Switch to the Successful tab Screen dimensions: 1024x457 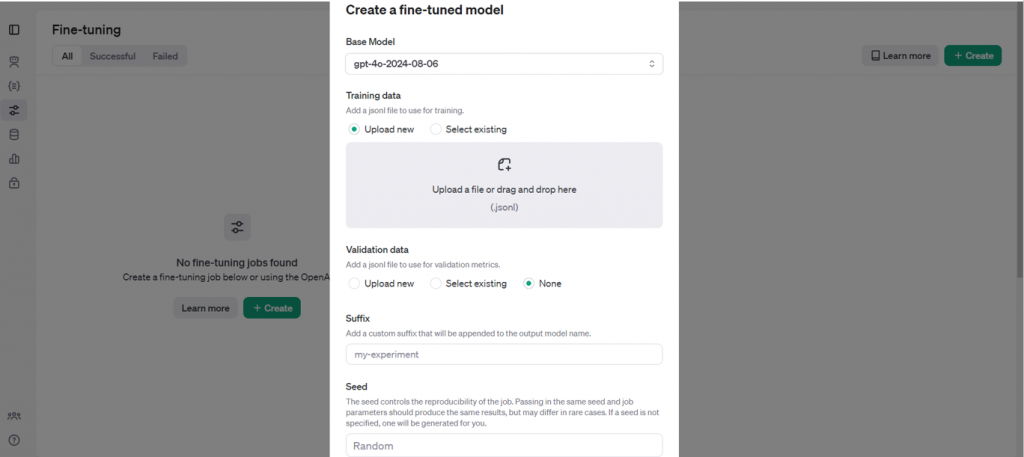(112, 56)
